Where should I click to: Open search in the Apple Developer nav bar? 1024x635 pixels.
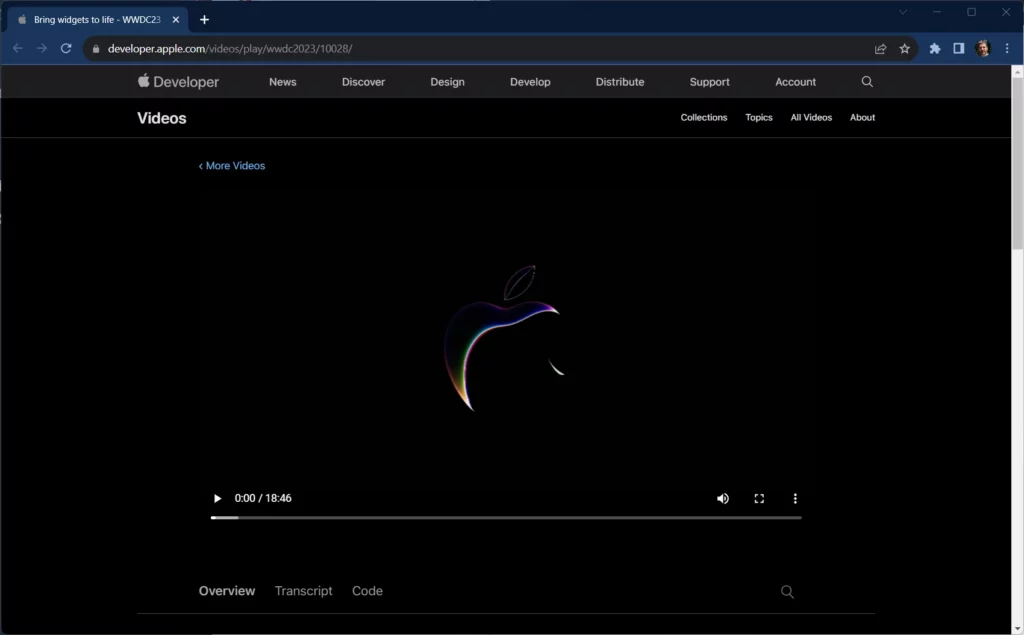[867, 82]
